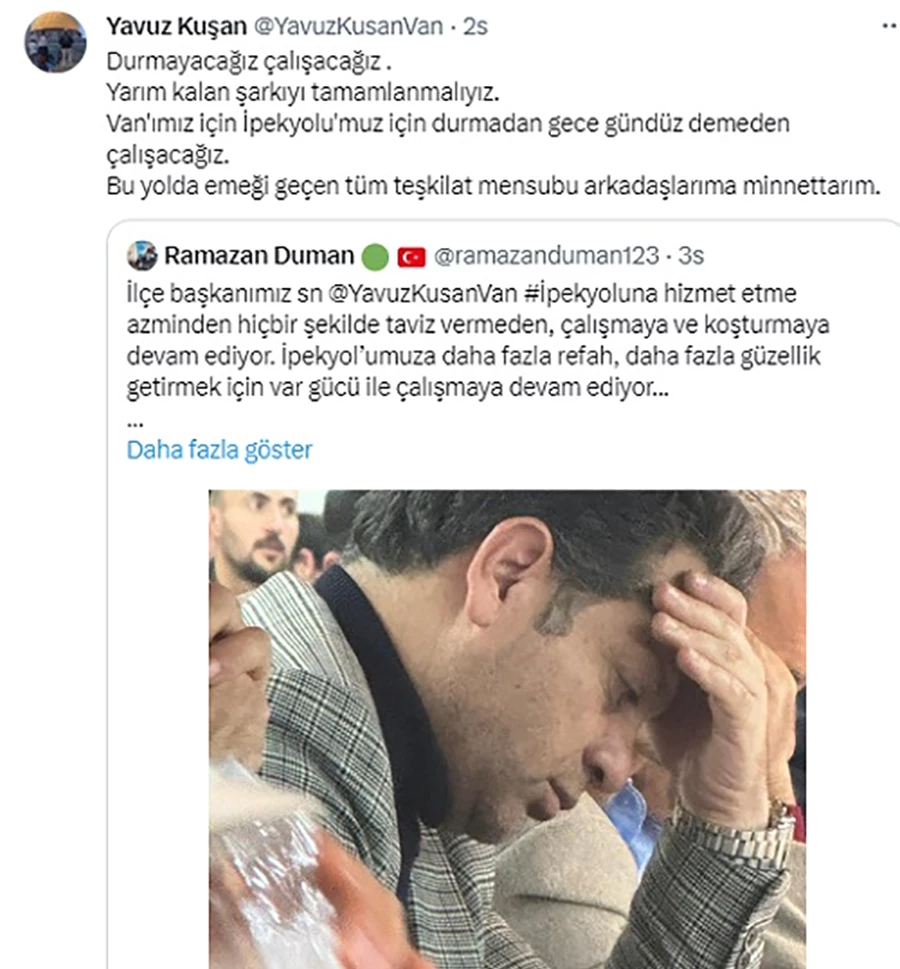The height and width of the screenshot is (969, 900).
Task: Open the 2s timestamp of the main tweet
Action: pos(475,26)
